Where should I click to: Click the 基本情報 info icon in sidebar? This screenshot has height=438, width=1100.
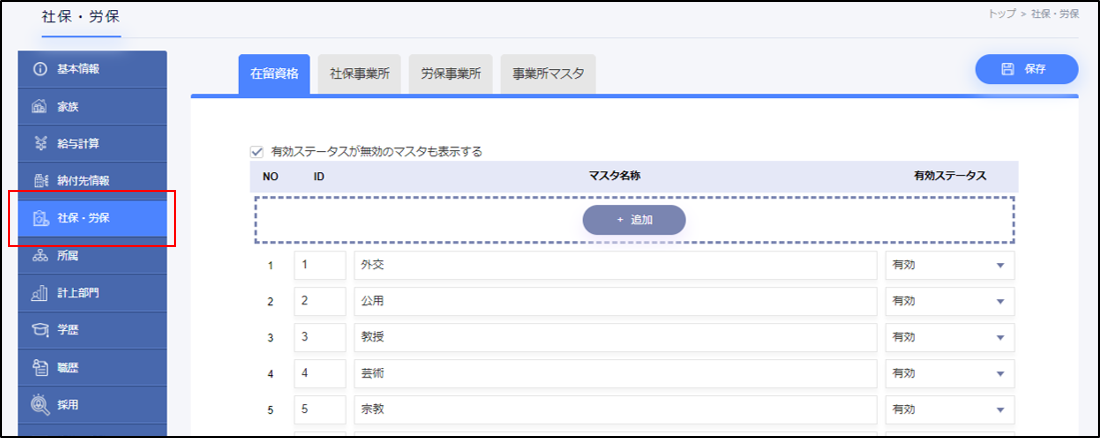tap(41, 69)
